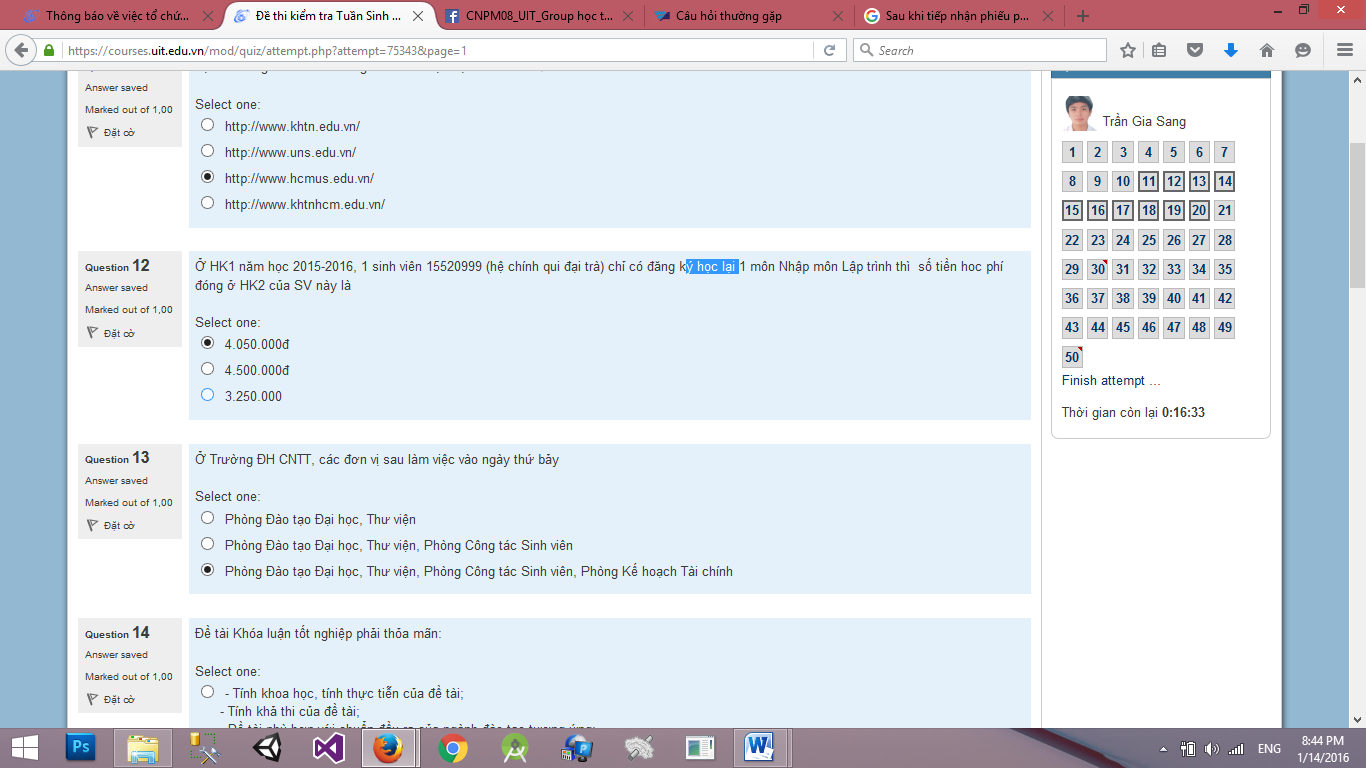The width and height of the screenshot is (1366, 768).
Task: Switch to the 'Câu hỏi thường gặp' tab
Action: (x=730, y=15)
